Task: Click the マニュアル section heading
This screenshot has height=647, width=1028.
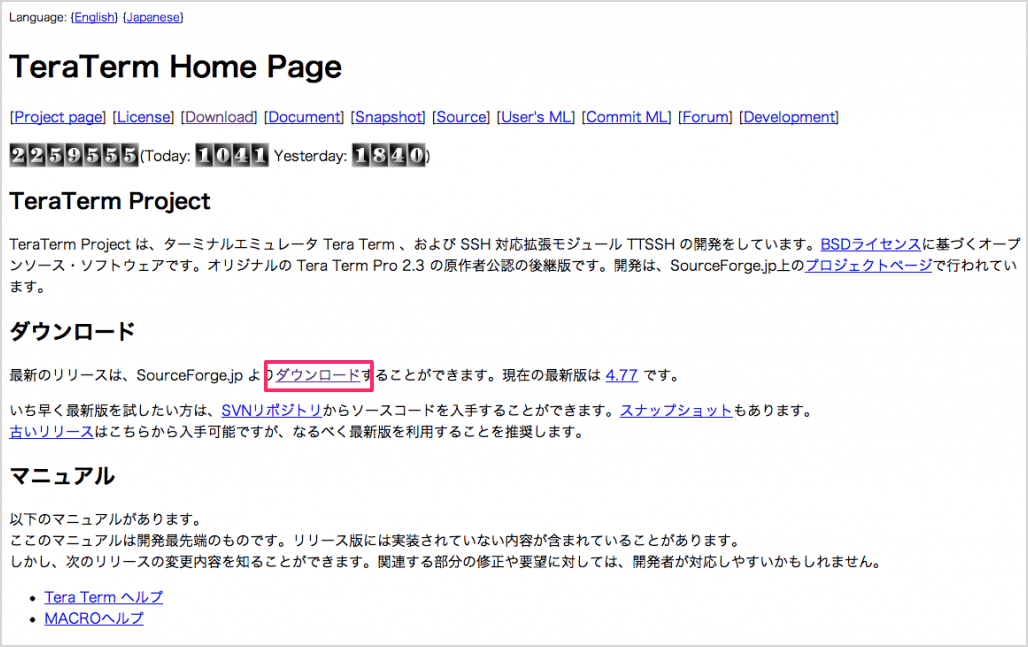Action: click(x=62, y=476)
